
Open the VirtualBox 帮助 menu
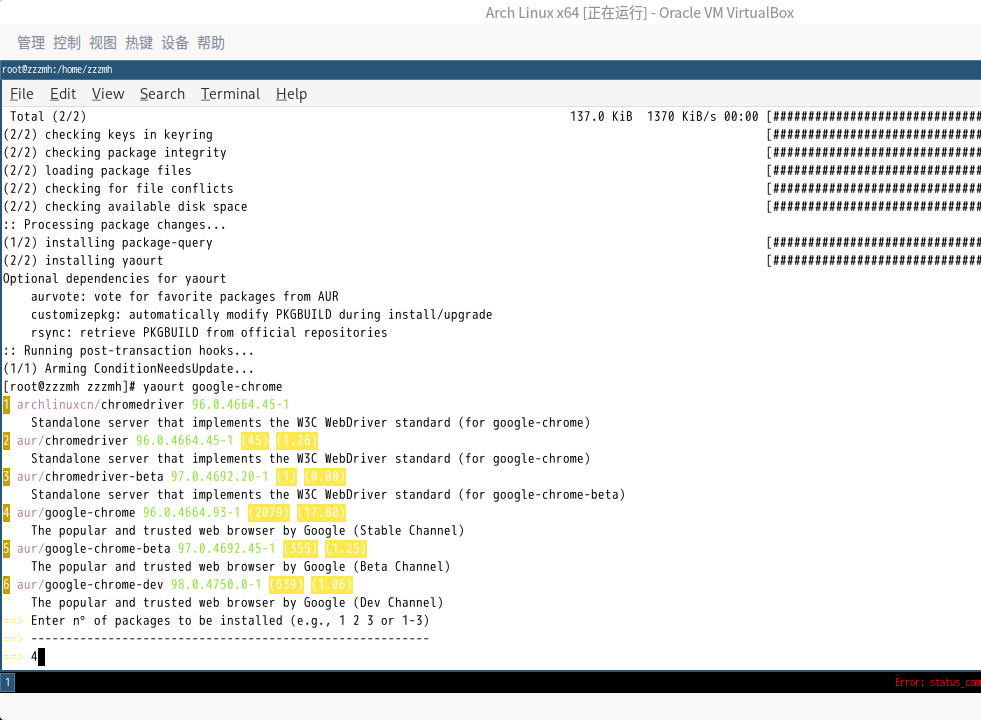(x=211, y=43)
